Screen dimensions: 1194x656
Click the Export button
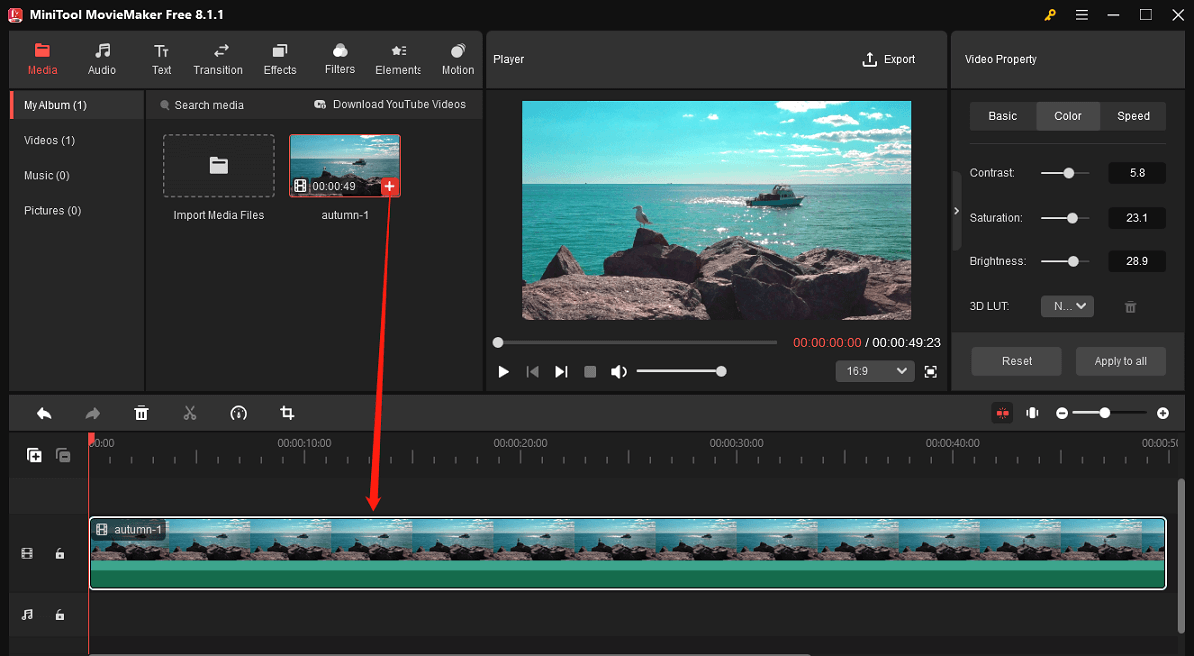pos(889,59)
